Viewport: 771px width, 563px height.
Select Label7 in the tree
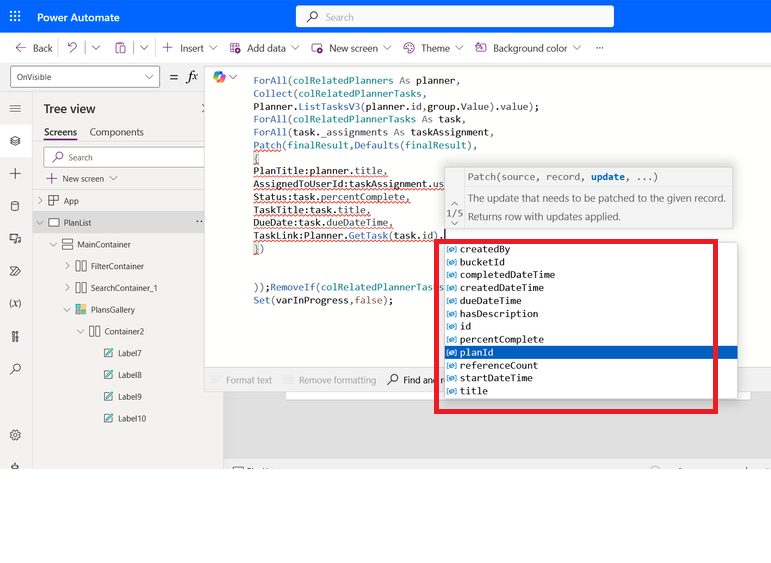pyautogui.click(x=129, y=353)
